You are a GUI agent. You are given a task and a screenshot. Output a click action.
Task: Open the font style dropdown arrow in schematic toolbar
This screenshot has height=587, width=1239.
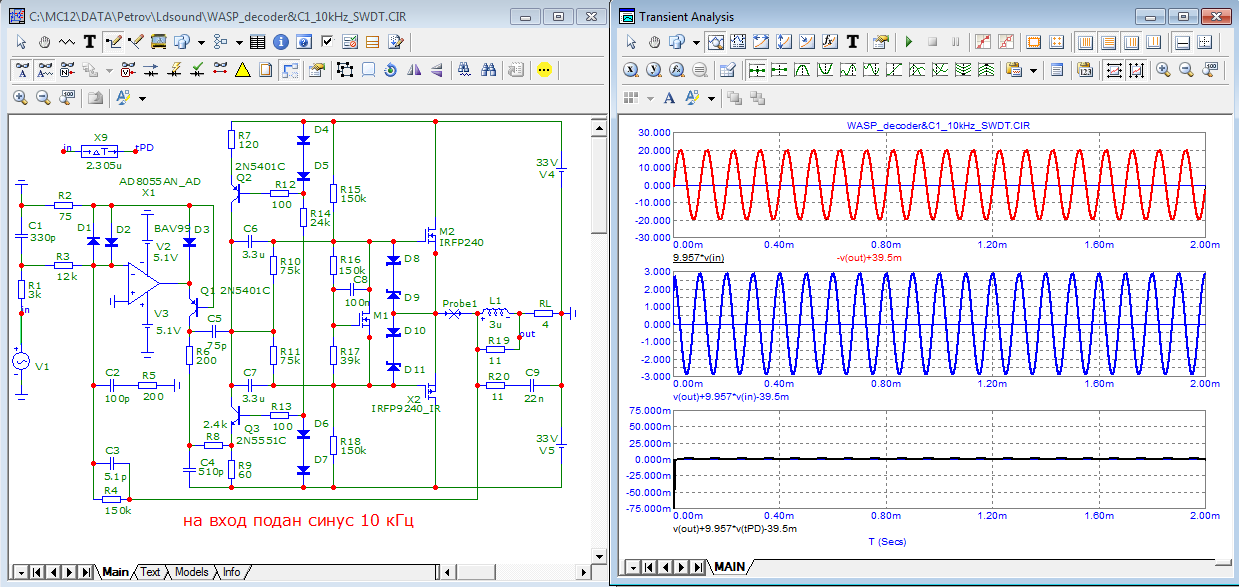(142, 98)
